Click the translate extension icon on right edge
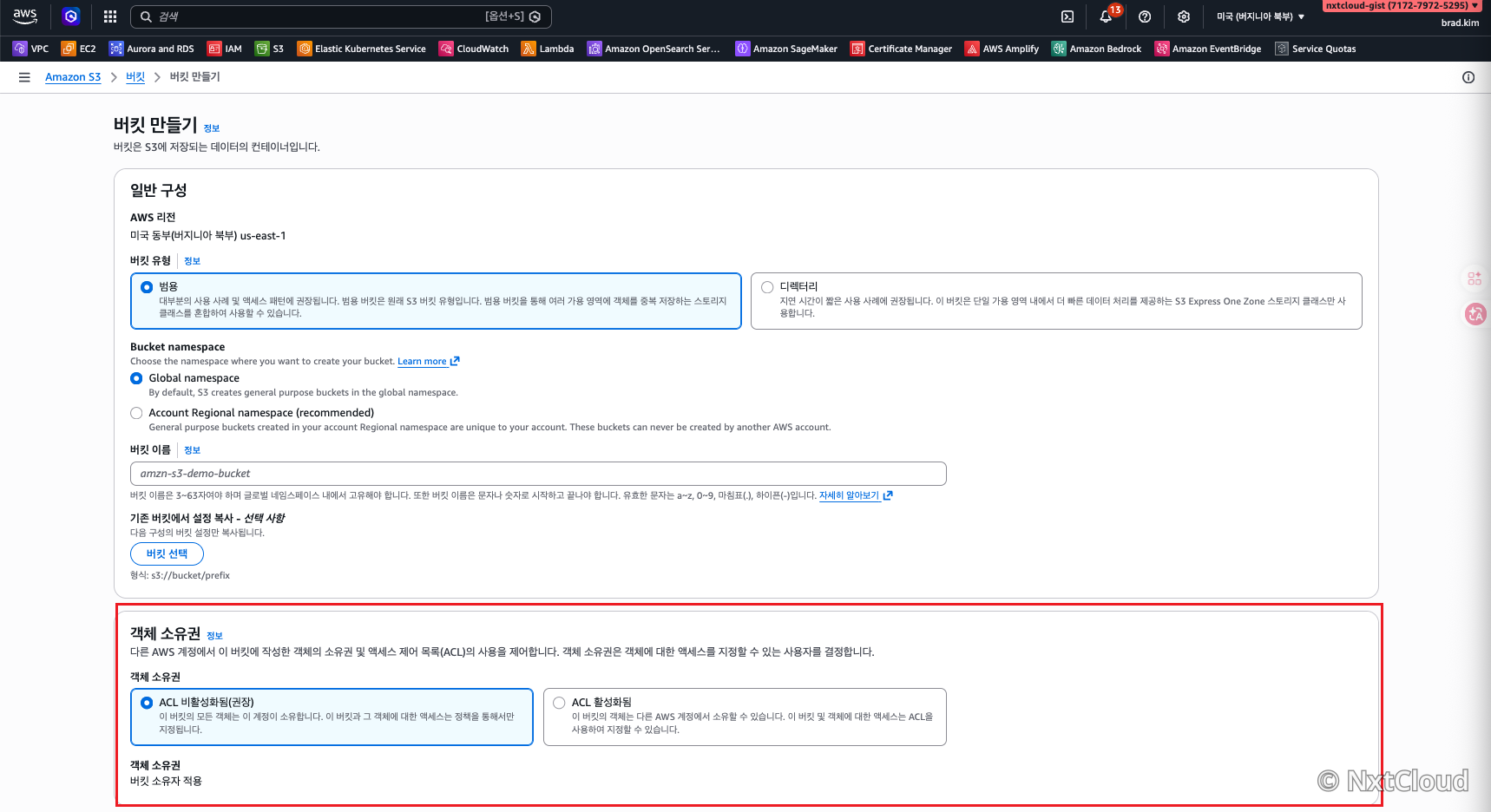The width and height of the screenshot is (1491, 812). (x=1475, y=314)
